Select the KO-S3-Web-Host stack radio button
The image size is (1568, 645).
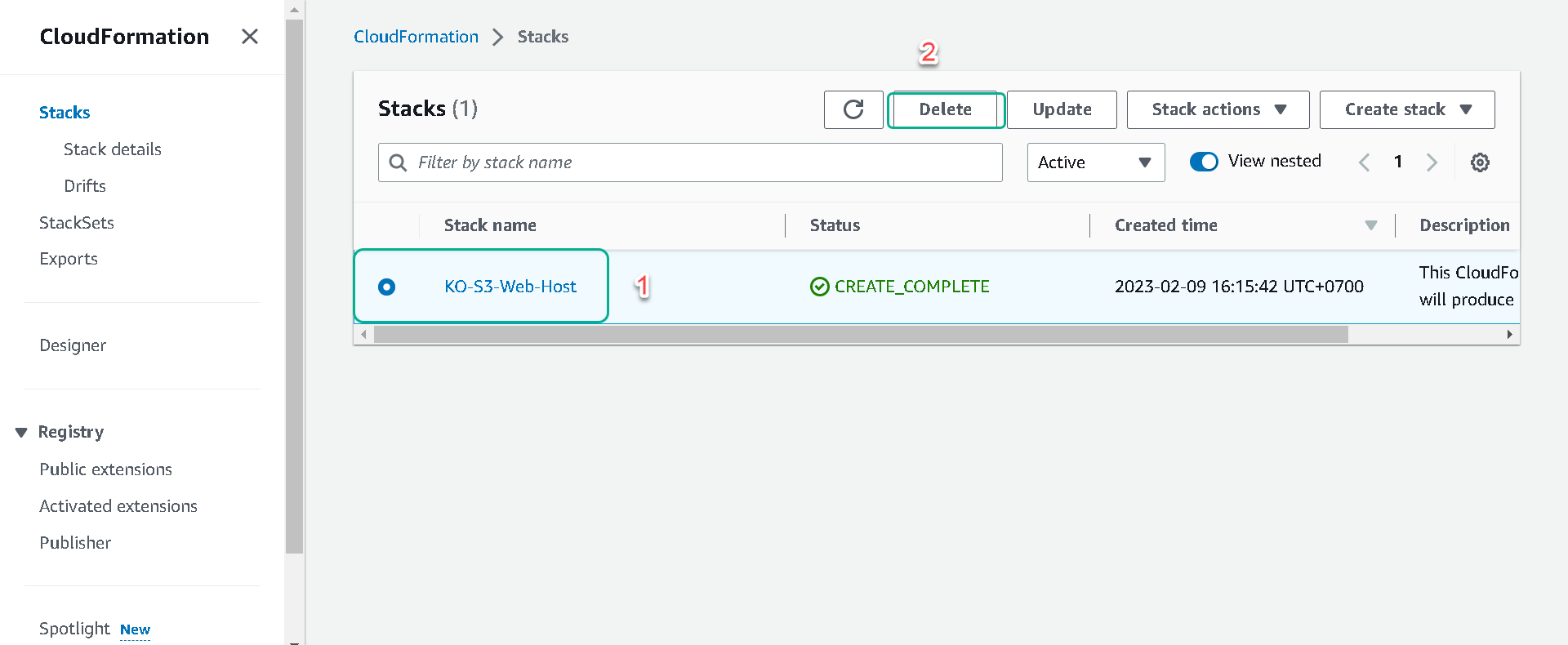point(387,287)
